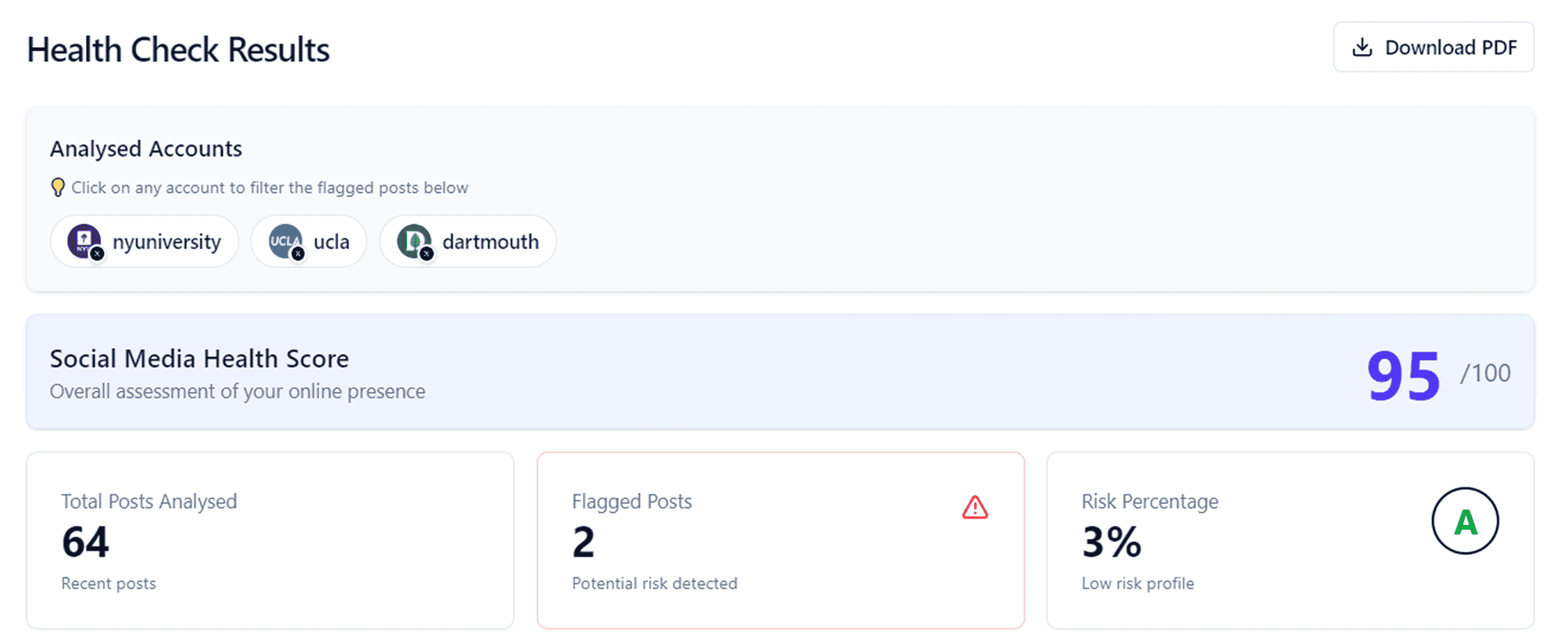Viewport: 1568px width, 639px height.
Task: Click the 95 health score number
Action: (x=1403, y=376)
